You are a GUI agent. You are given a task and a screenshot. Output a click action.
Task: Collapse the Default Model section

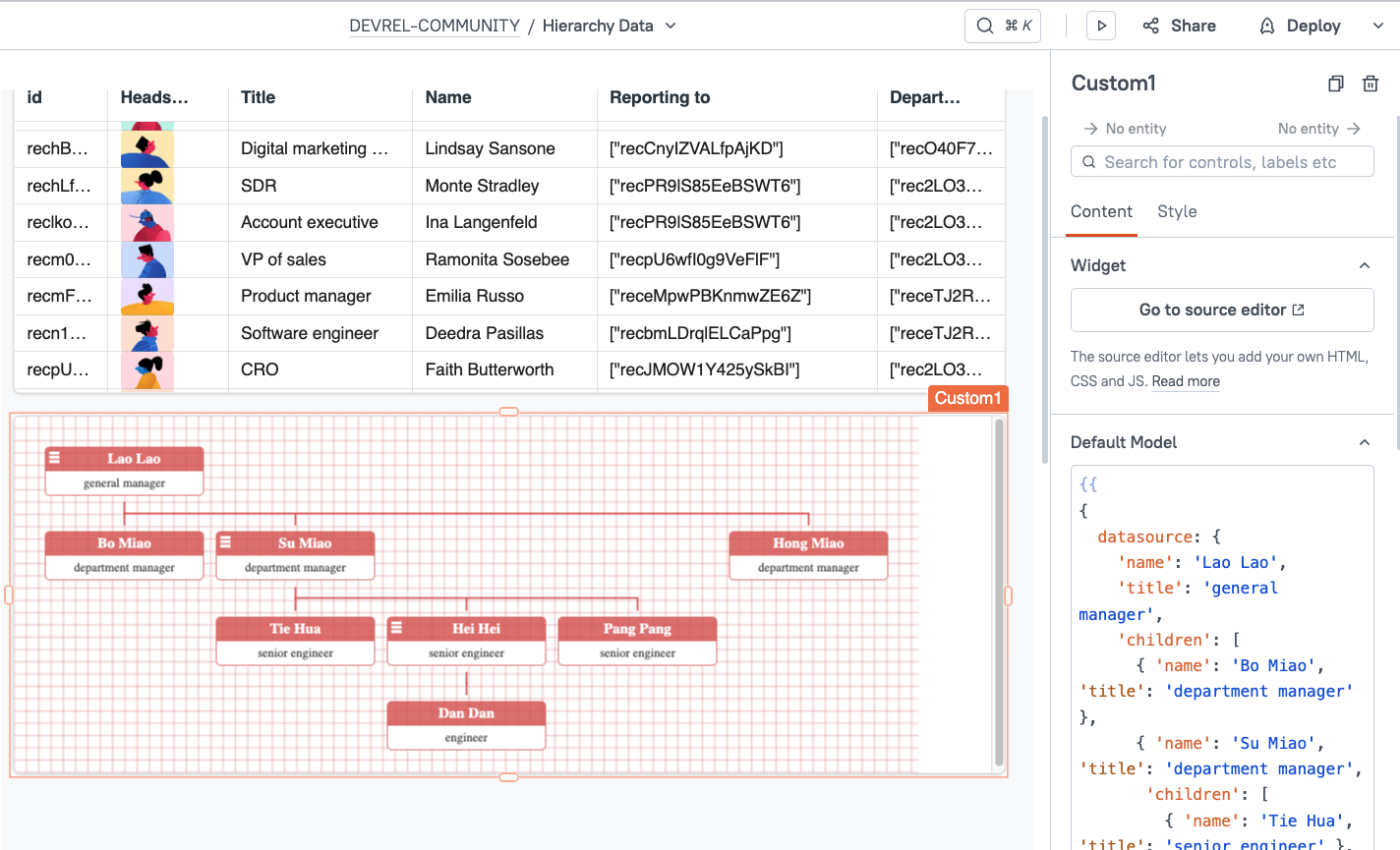click(1364, 442)
